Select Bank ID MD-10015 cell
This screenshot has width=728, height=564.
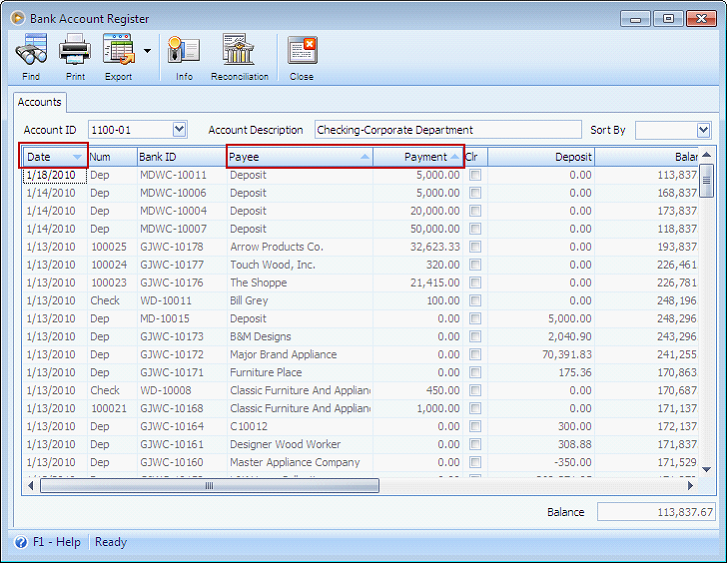coord(182,318)
